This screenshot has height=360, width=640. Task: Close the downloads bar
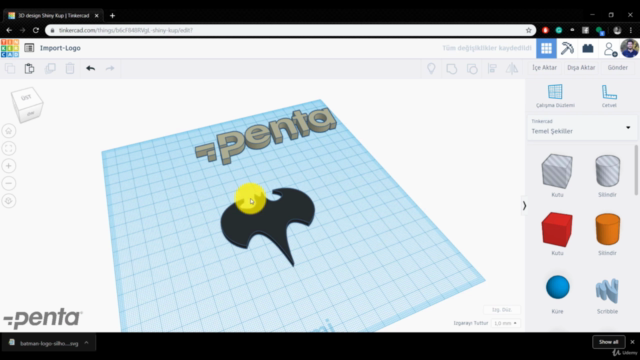pyautogui.click(x=632, y=342)
